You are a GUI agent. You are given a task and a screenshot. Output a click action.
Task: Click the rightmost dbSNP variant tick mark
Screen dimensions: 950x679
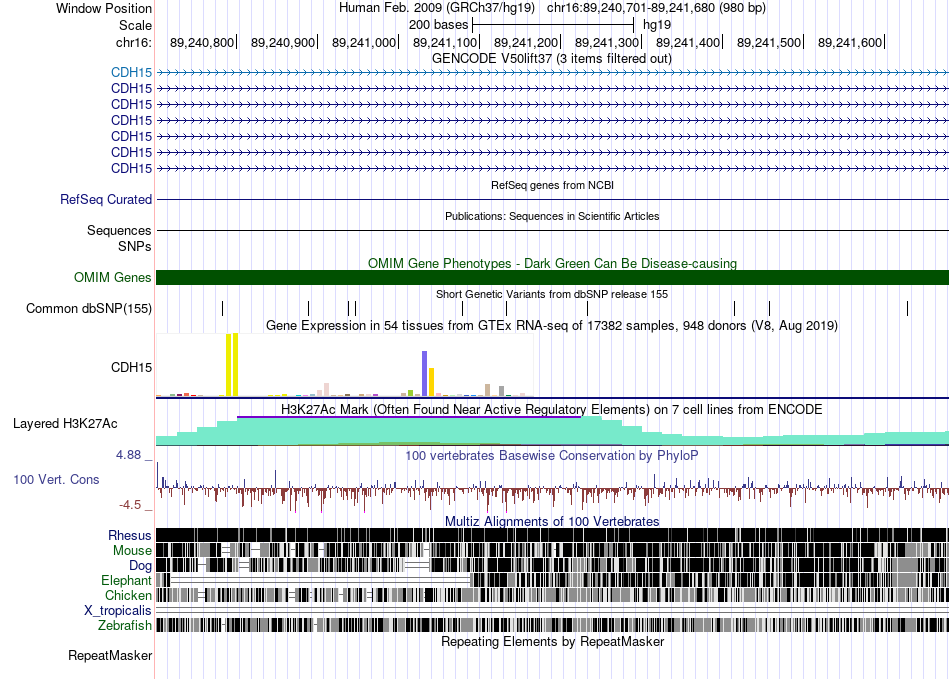(907, 308)
